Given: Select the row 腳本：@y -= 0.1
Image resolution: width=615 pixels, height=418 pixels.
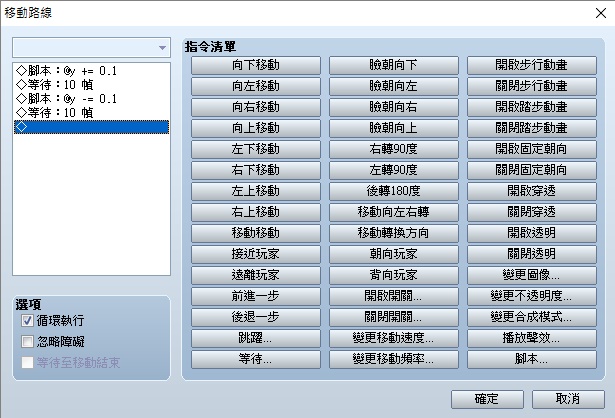Looking at the screenshot, I should (x=91, y=98).
